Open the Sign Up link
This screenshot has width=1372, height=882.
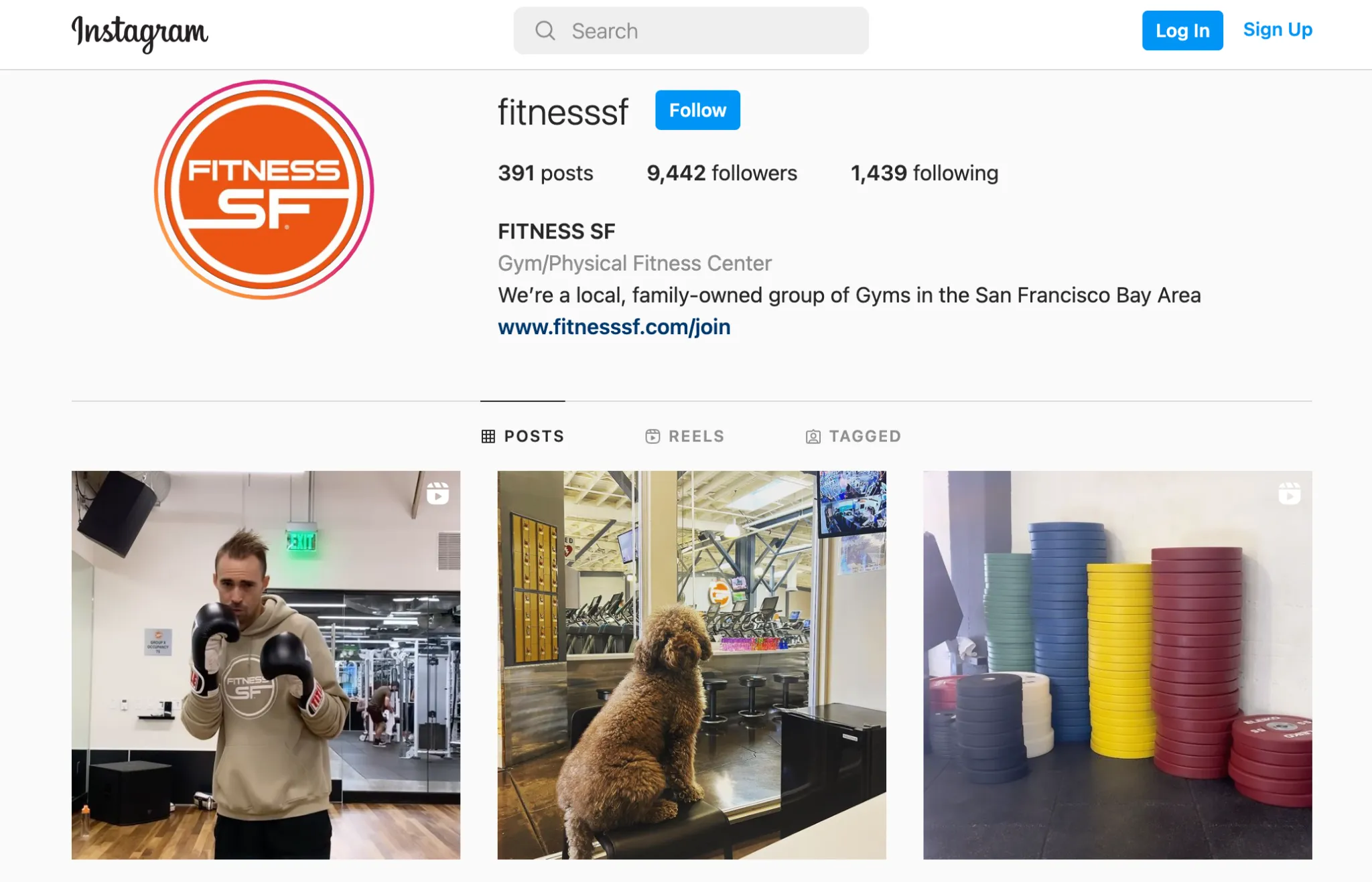[1278, 30]
